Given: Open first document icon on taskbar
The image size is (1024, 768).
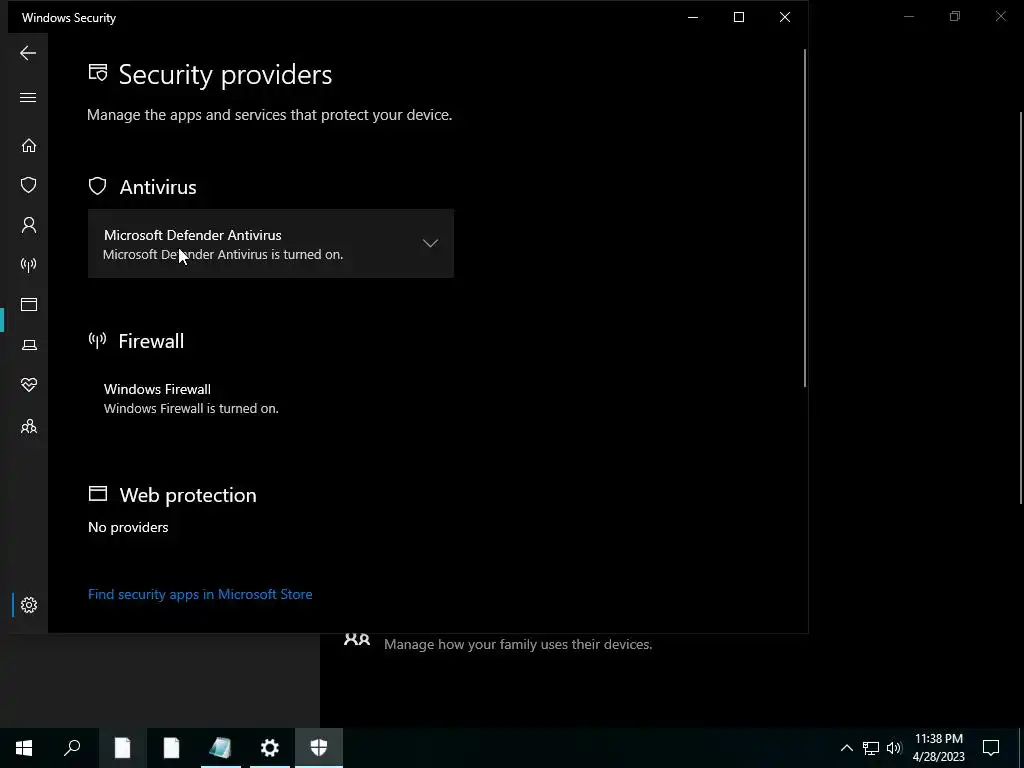Looking at the screenshot, I should tap(122, 748).
